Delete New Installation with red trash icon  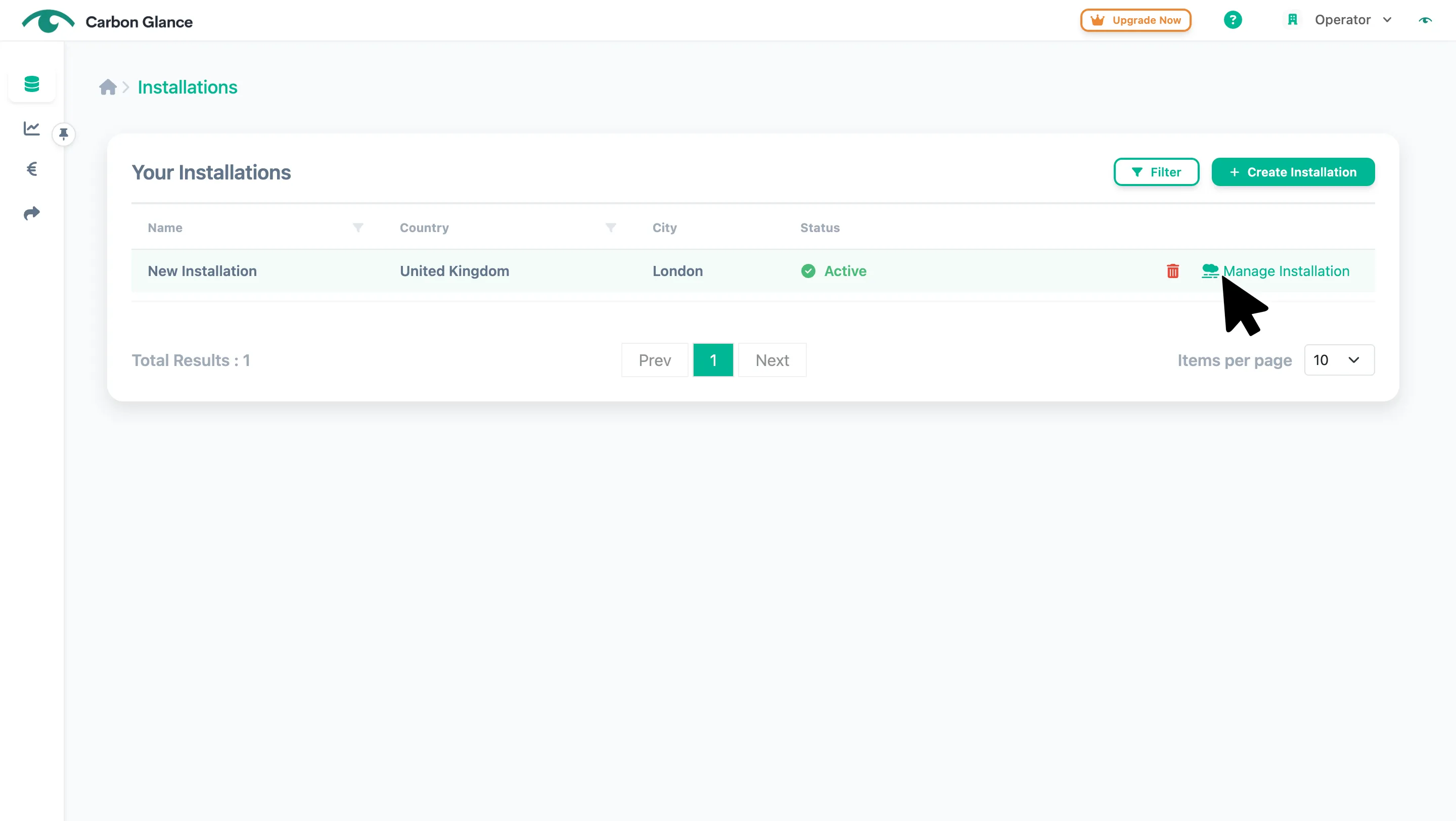coord(1173,271)
